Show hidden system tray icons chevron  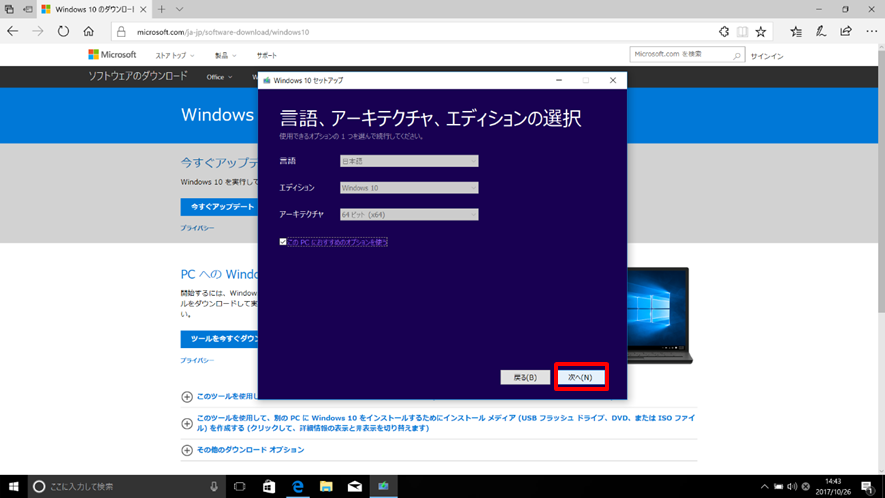coord(764,486)
